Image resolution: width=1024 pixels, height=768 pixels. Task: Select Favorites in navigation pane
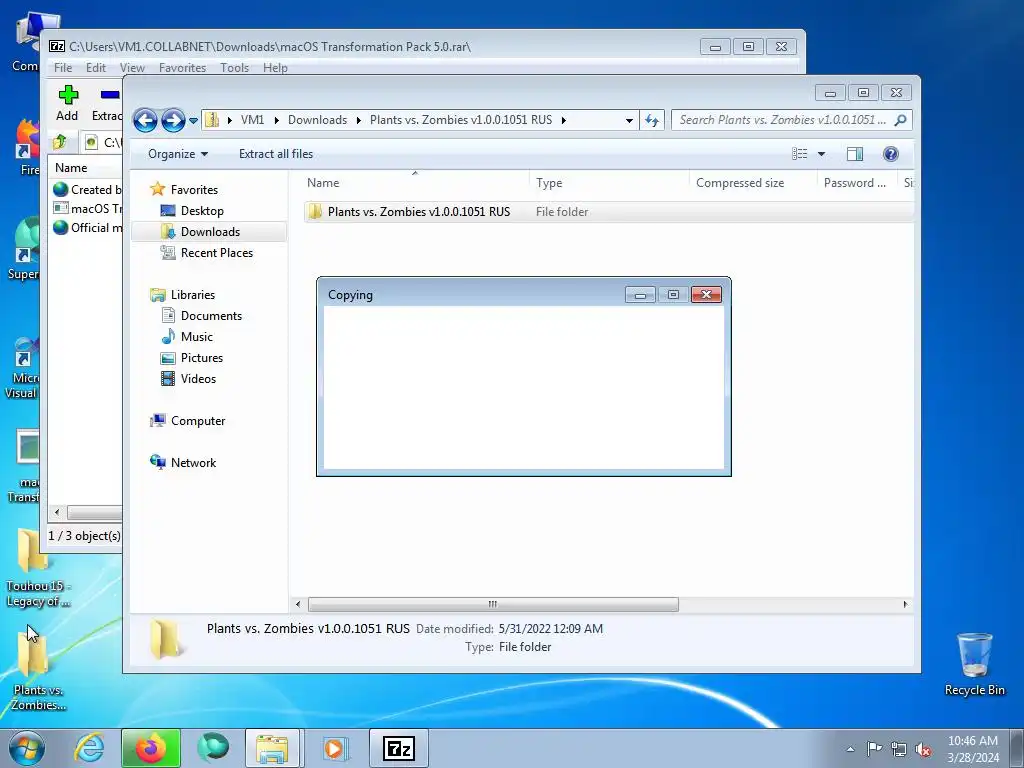[194, 190]
